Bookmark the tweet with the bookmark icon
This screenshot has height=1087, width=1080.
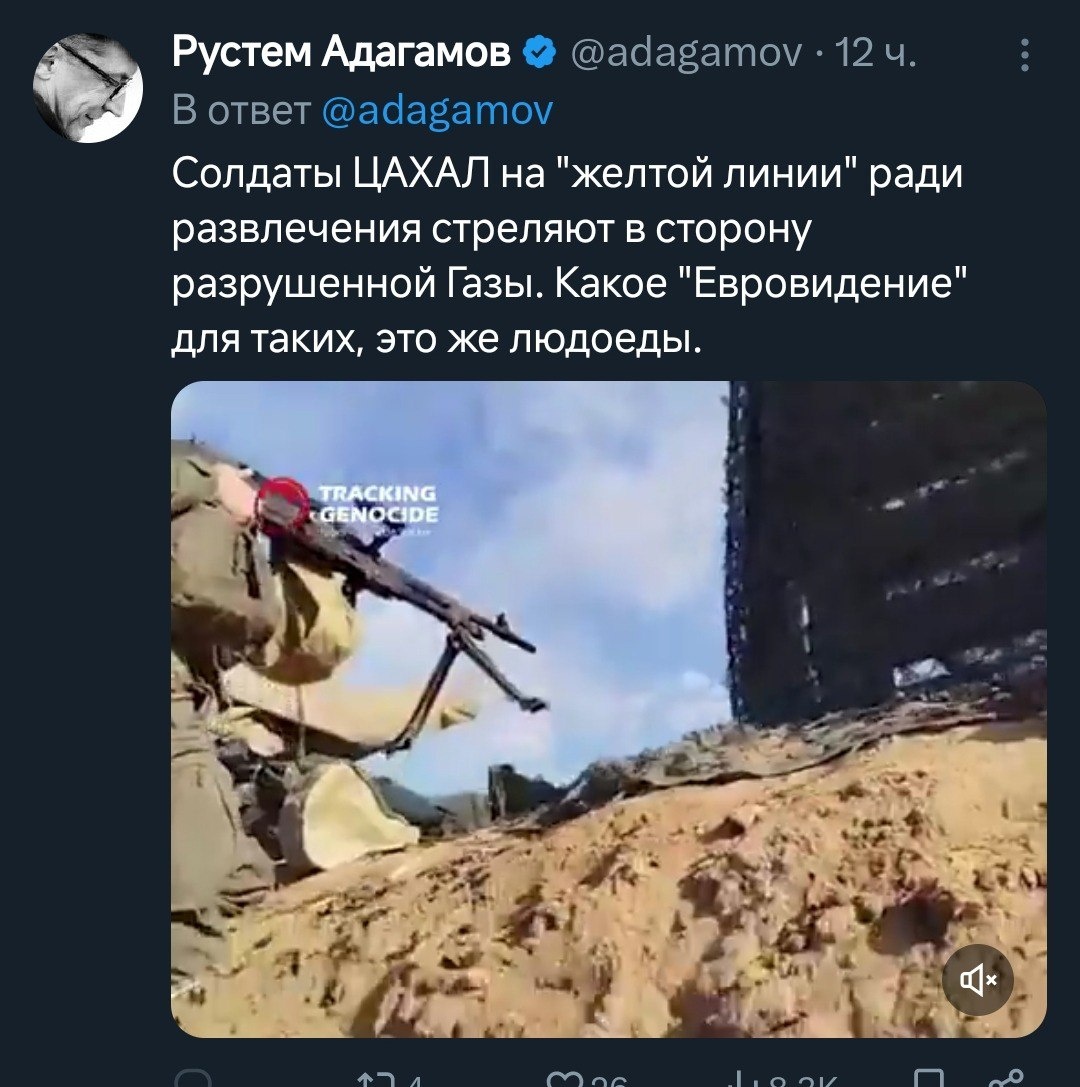pos(928,1079)
